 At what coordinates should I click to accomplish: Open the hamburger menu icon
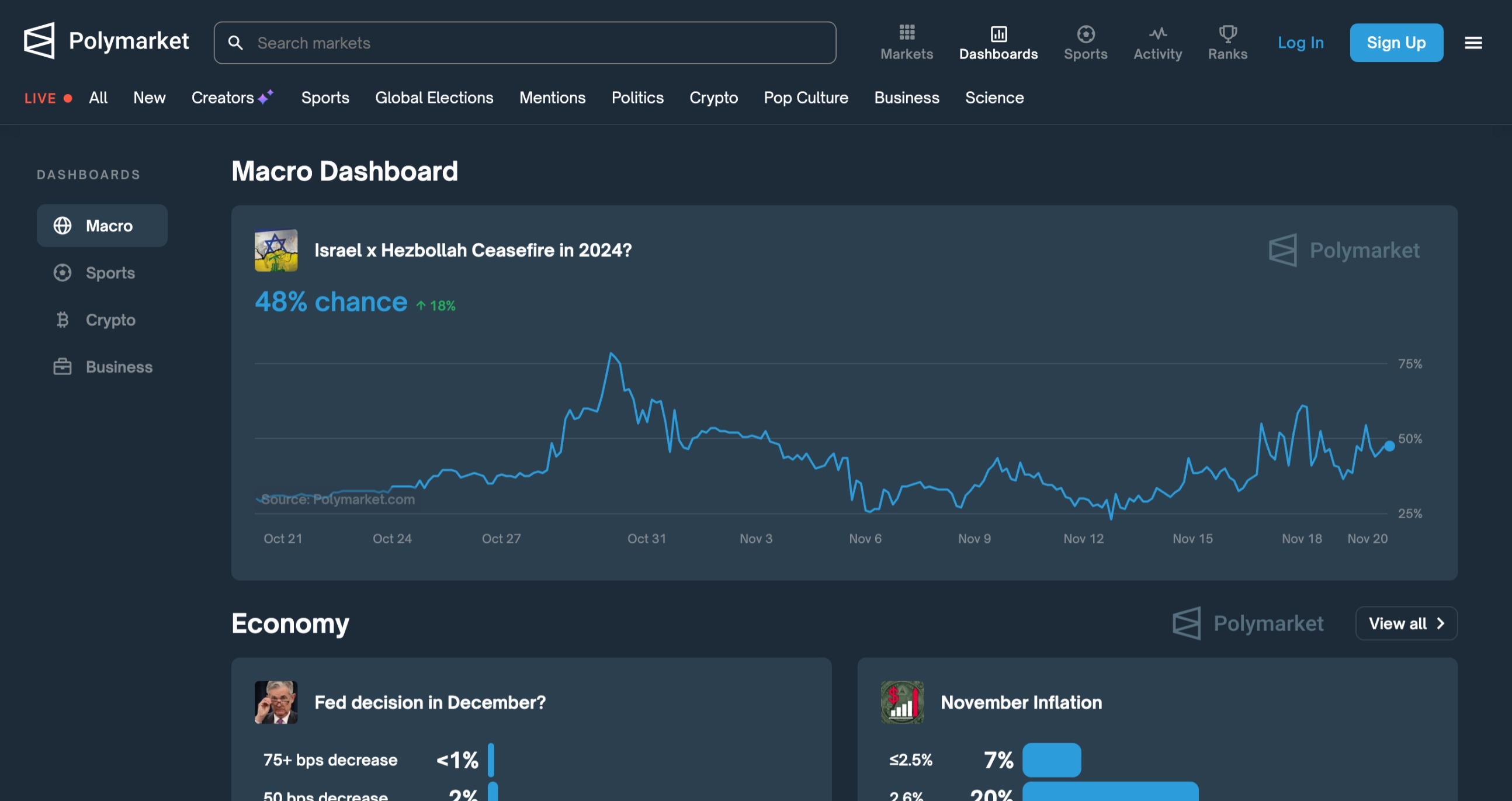pyautogui.click(x=1473, y=43)
